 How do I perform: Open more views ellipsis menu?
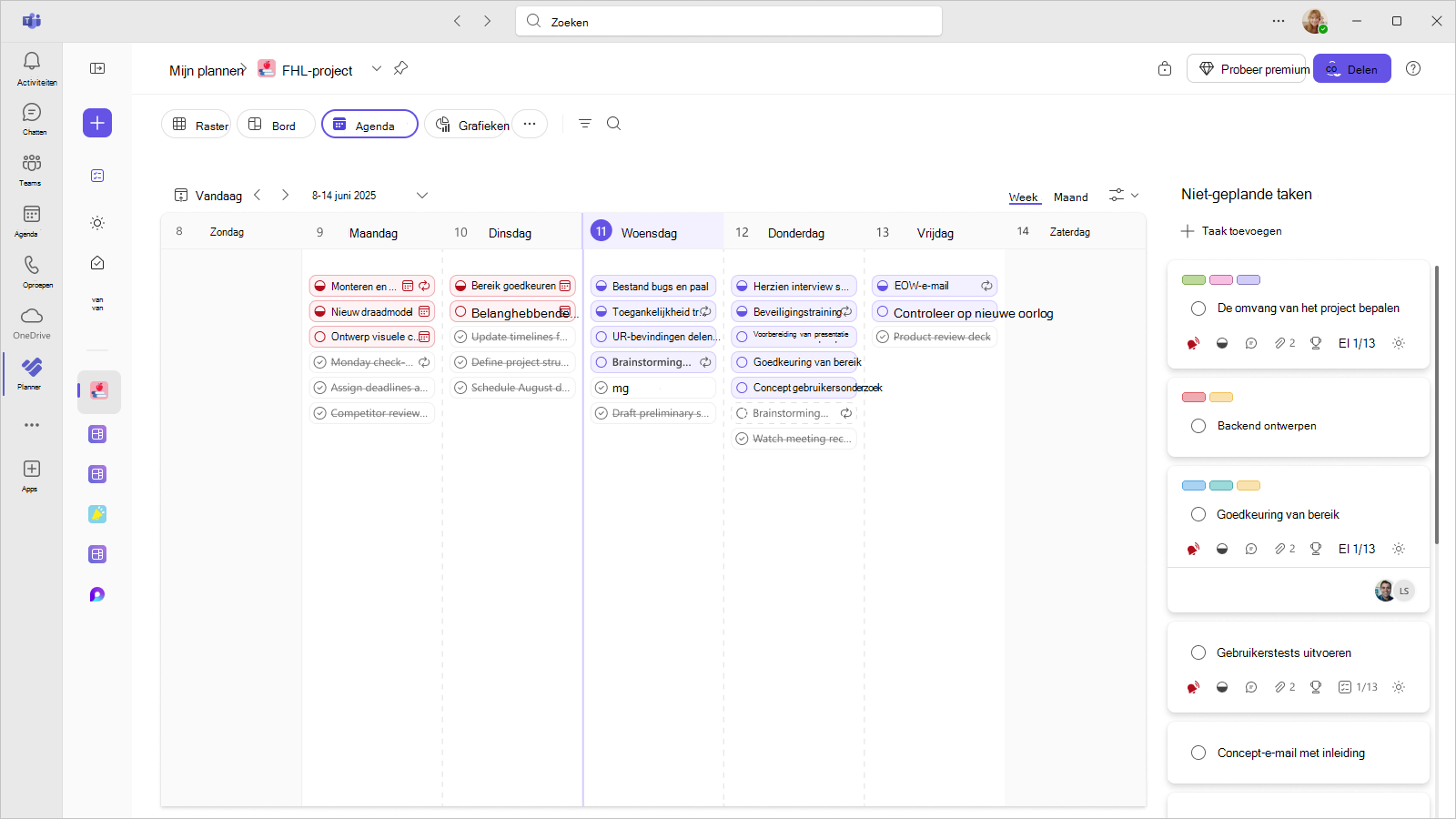530,124
